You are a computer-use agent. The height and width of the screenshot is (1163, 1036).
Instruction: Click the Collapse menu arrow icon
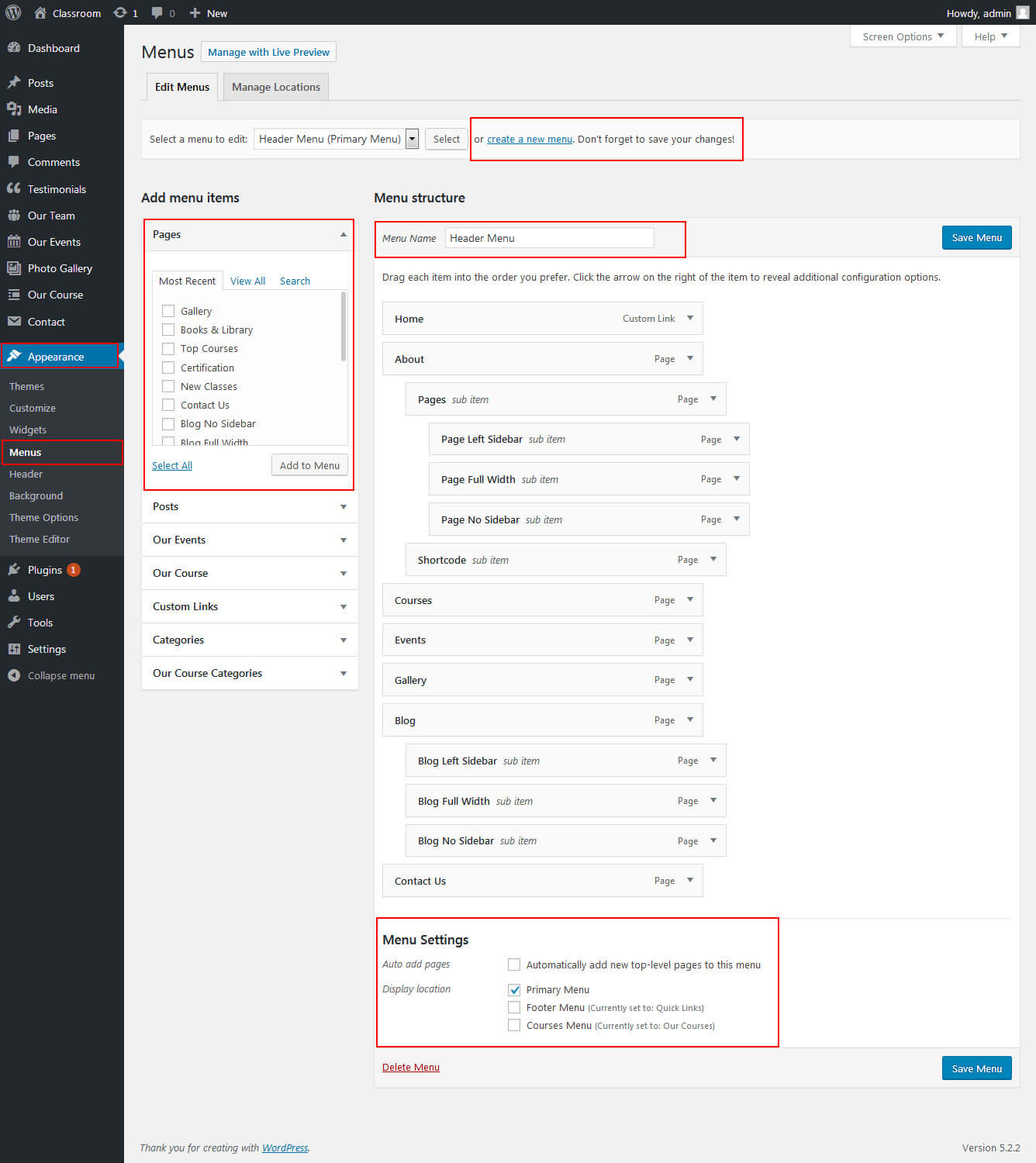[x=14, y=675]
